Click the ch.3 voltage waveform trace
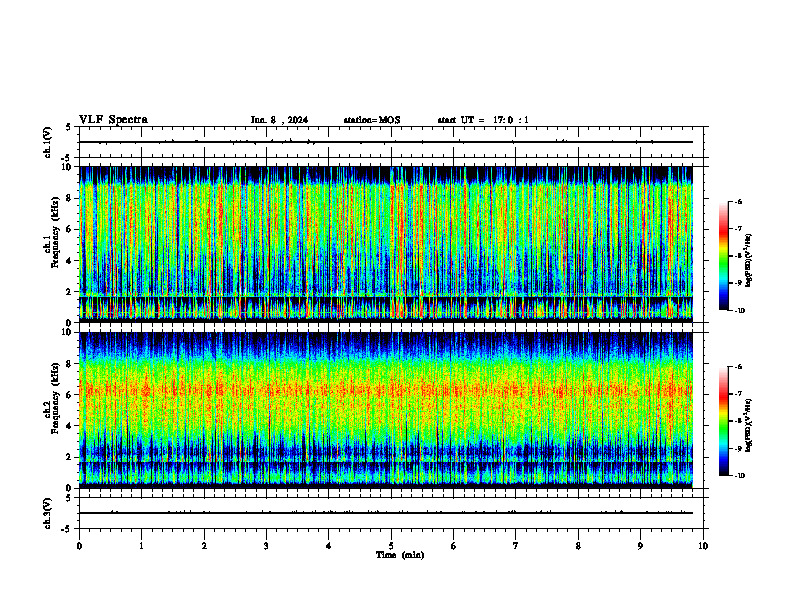Image resolution: width=792 pixels, height=612 pixels. click(386, 513)
